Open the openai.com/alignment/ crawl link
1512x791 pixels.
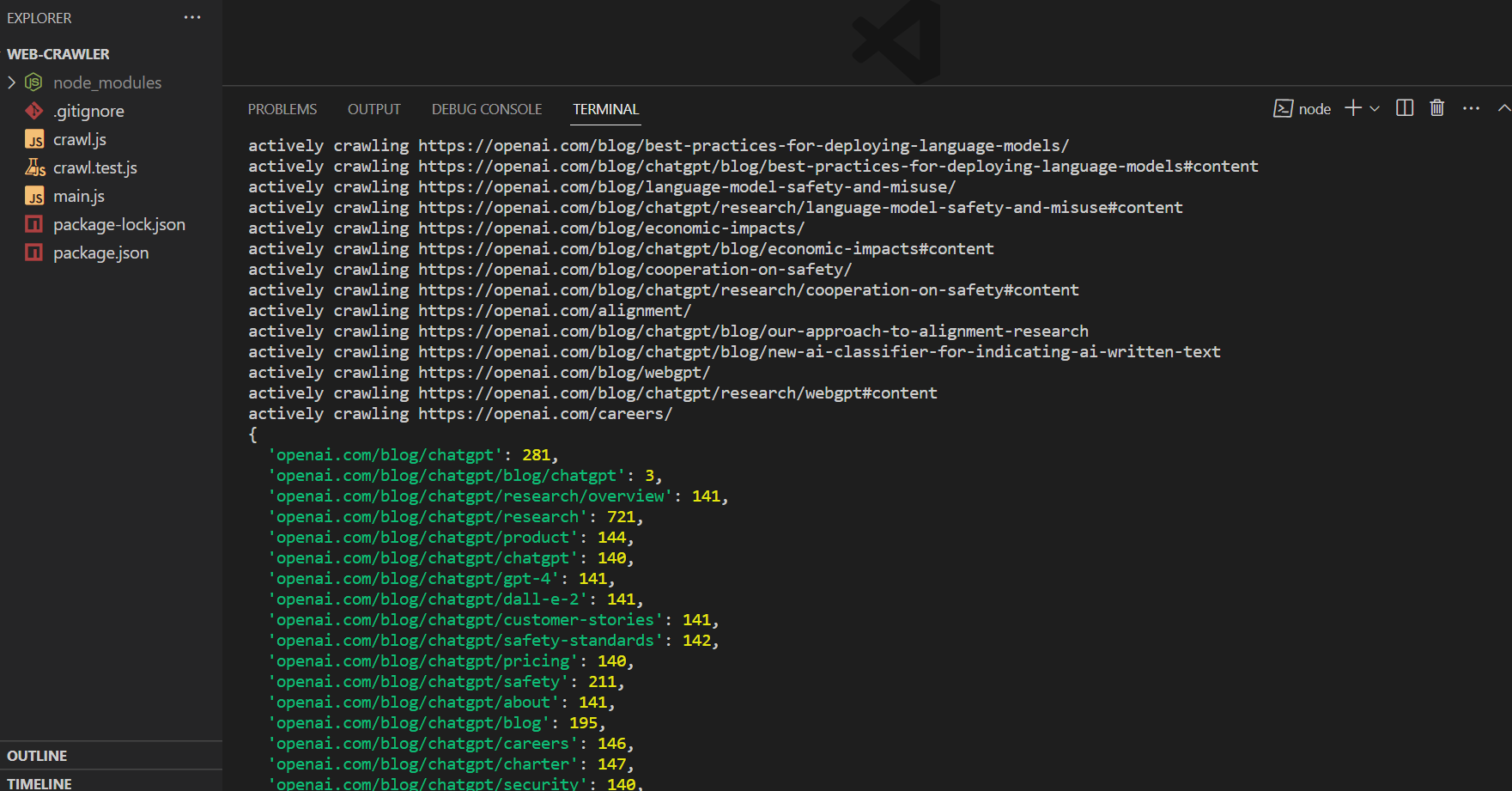point(555,311)
